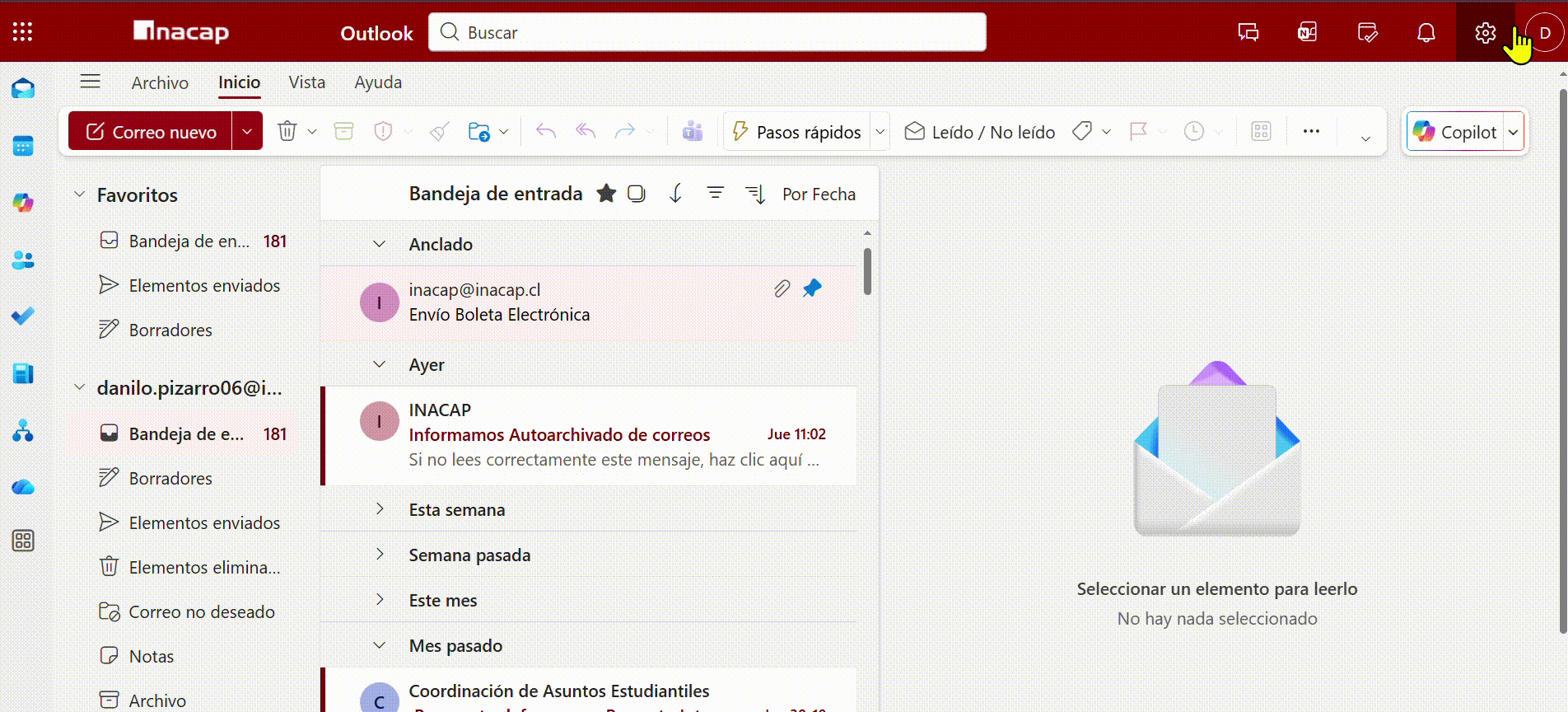
Task: Click the Correo nuevo button
Action: pos(151,132)
